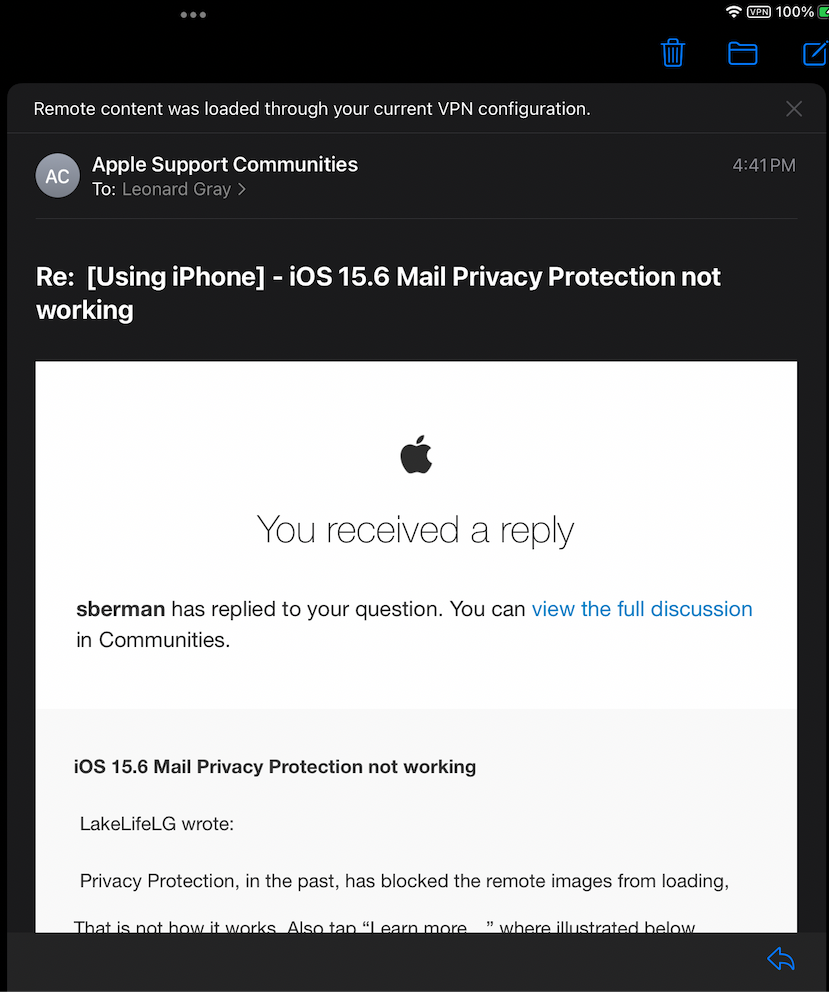Open the multitasking three-dots menu
Viewport: 829px width, 992px height.
pyautogui.click(x=193, y=15)
